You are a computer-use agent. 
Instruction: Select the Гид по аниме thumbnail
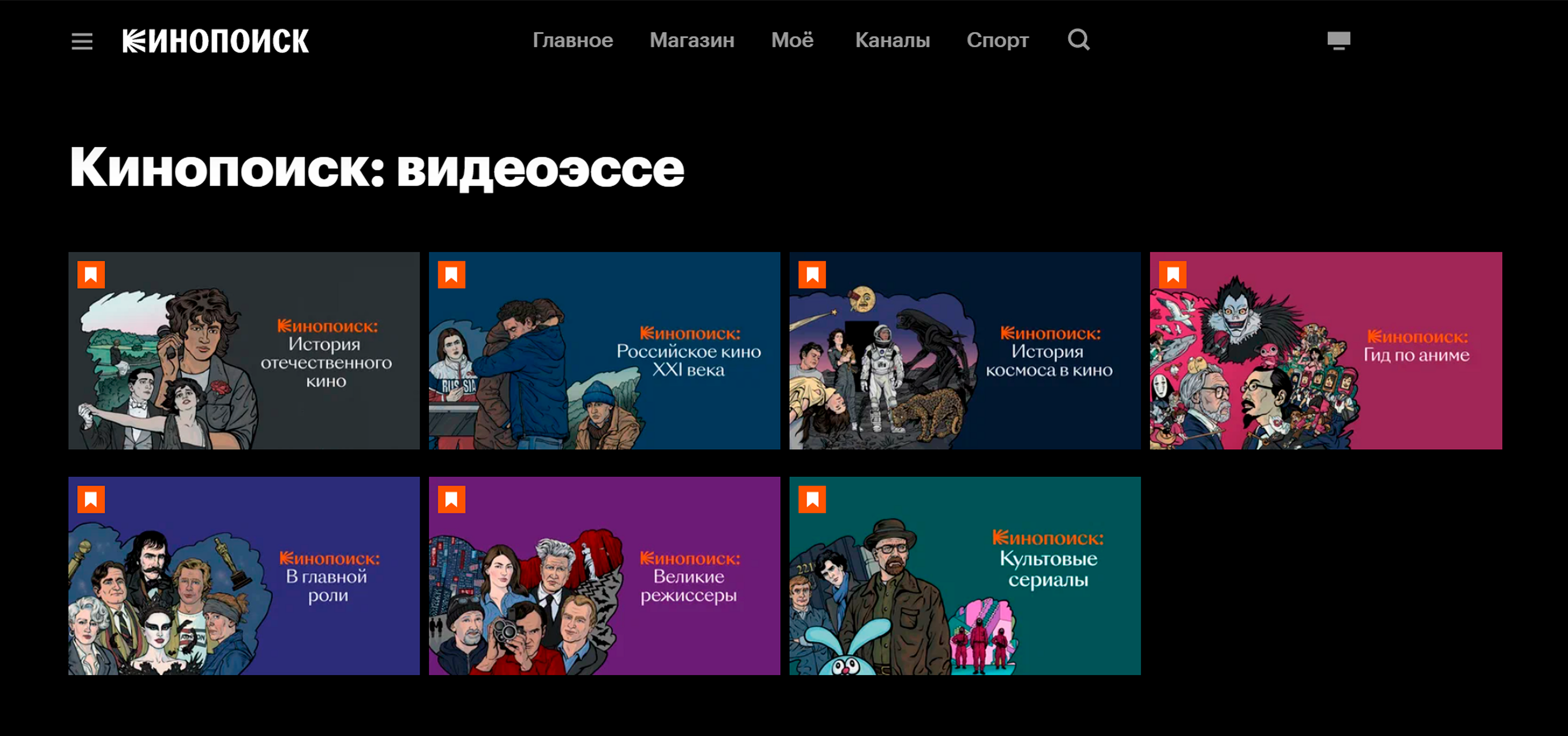[1326, 351]
